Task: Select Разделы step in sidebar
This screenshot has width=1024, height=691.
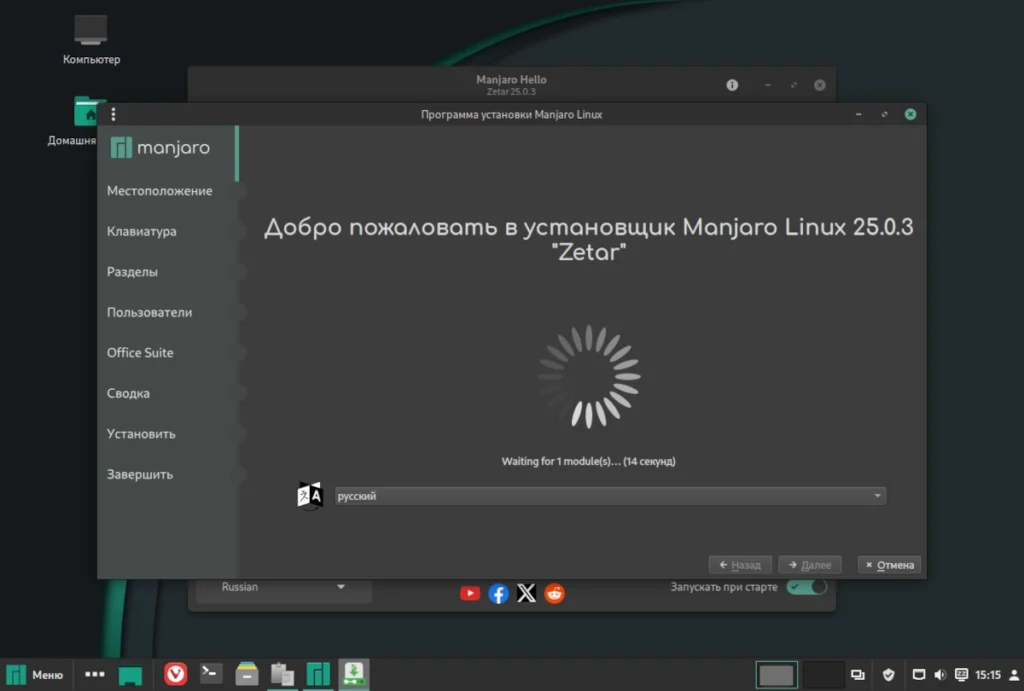Action: (x=133, y=272)
